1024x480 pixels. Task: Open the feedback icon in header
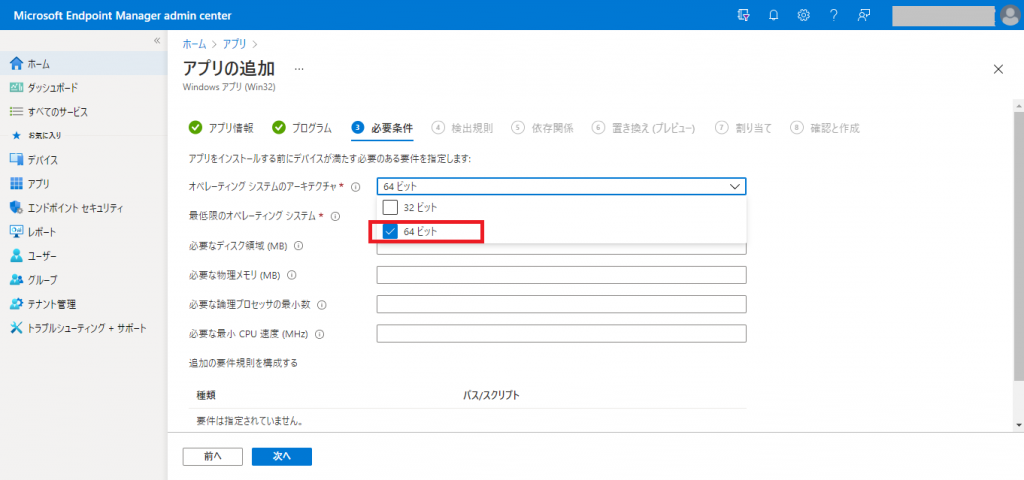click(x=864, y=15)
